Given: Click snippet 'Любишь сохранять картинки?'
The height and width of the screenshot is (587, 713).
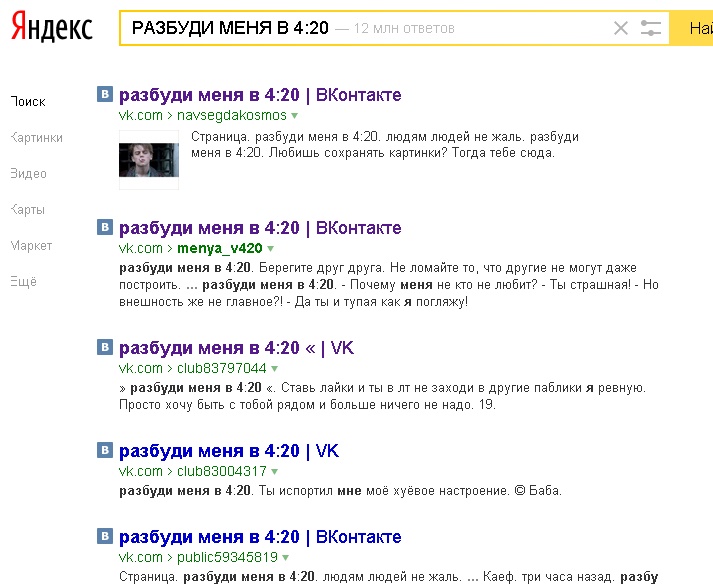Looking at the screenshot, I should (x=358, y=153).
